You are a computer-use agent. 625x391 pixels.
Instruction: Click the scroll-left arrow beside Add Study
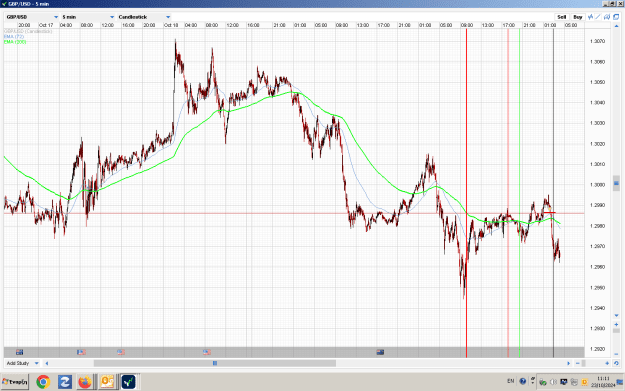click(47, 363)
